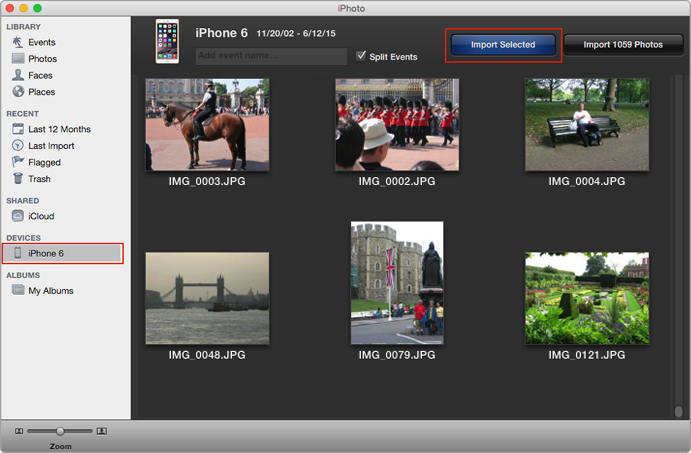Adjust the Zoom slider handle

[x=60, y=431]
